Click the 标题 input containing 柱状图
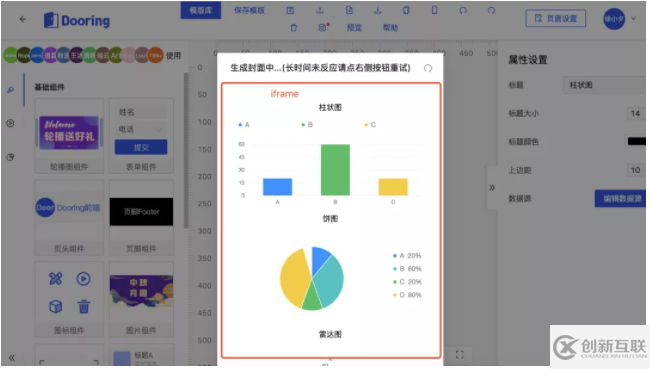Image resolution: width=650 pixels, height=369 pixels. pyautogui.click(x=605, y=85)
